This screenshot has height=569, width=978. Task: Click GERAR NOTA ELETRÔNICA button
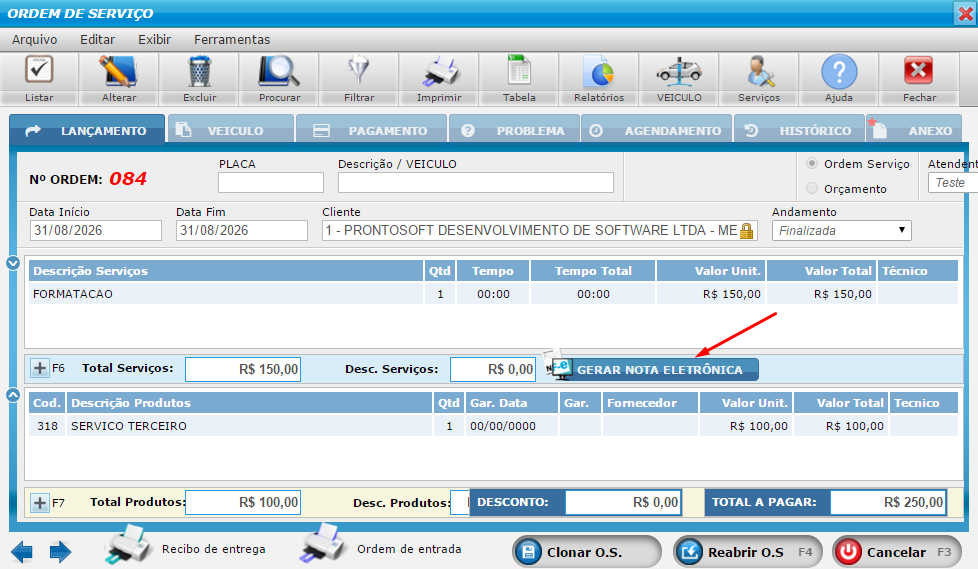(654, 369)
